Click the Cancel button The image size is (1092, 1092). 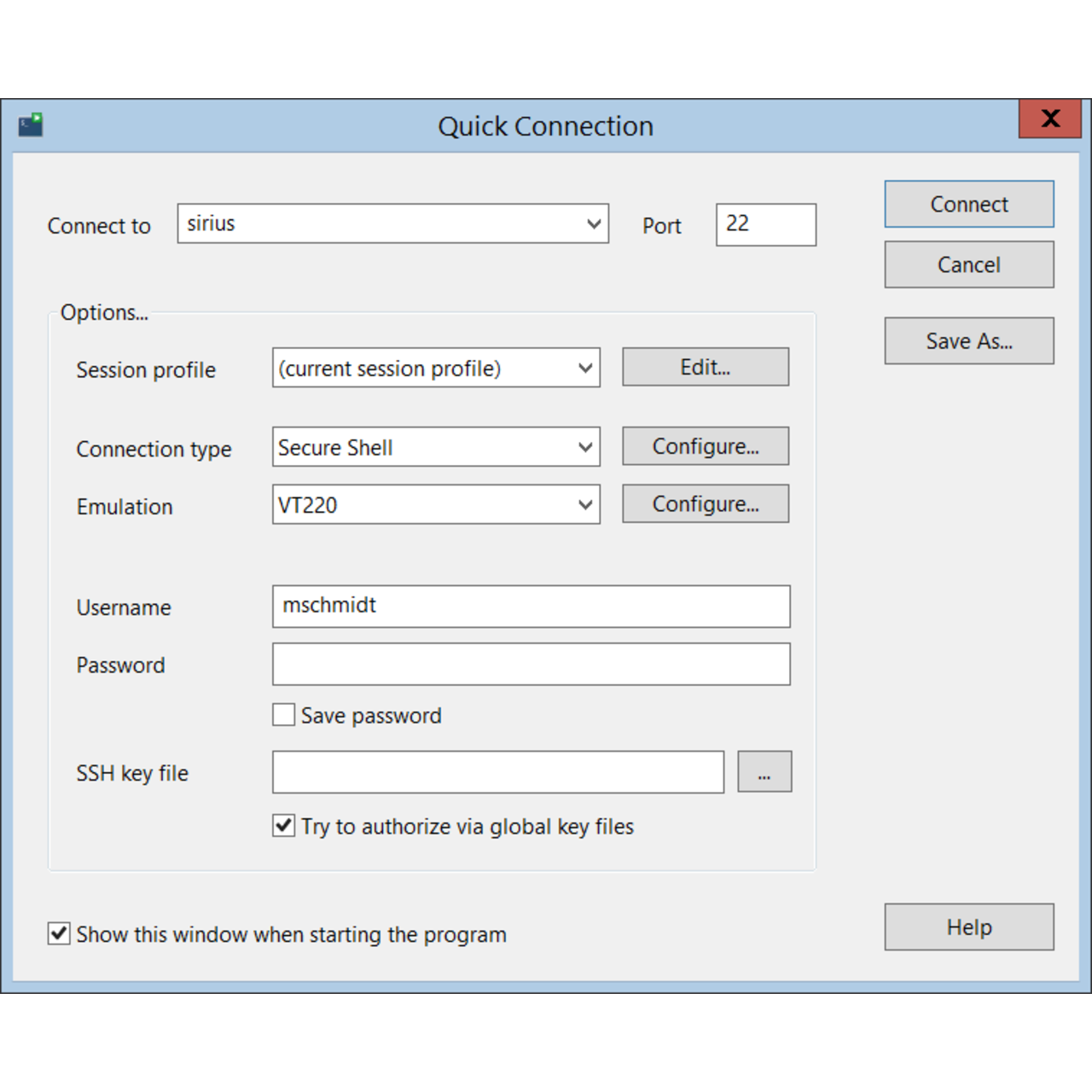pos(968,264)
